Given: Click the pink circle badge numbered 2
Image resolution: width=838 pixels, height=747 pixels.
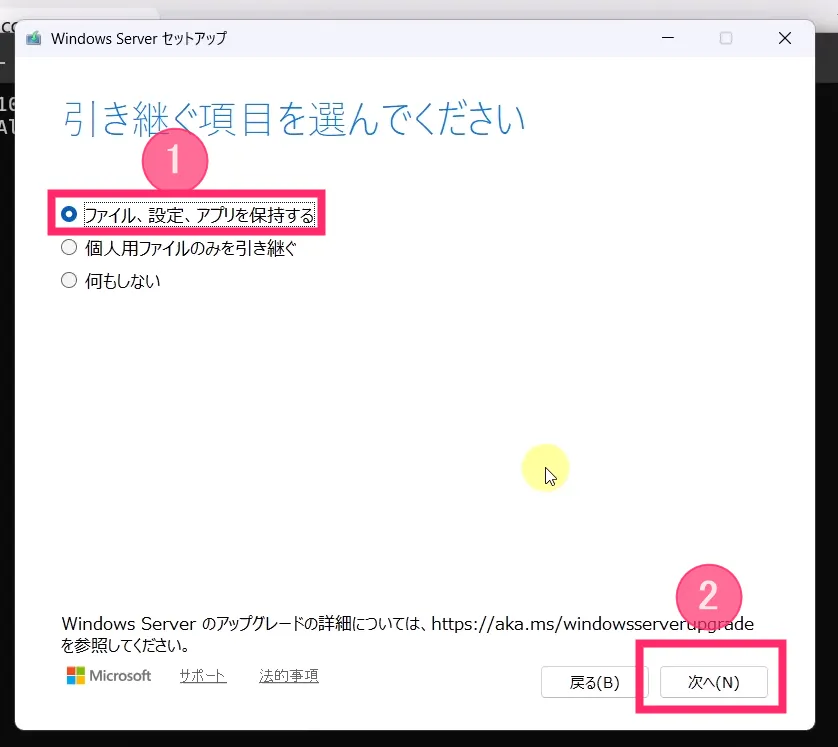Looking at the screenshot, I should pos(708,597).
